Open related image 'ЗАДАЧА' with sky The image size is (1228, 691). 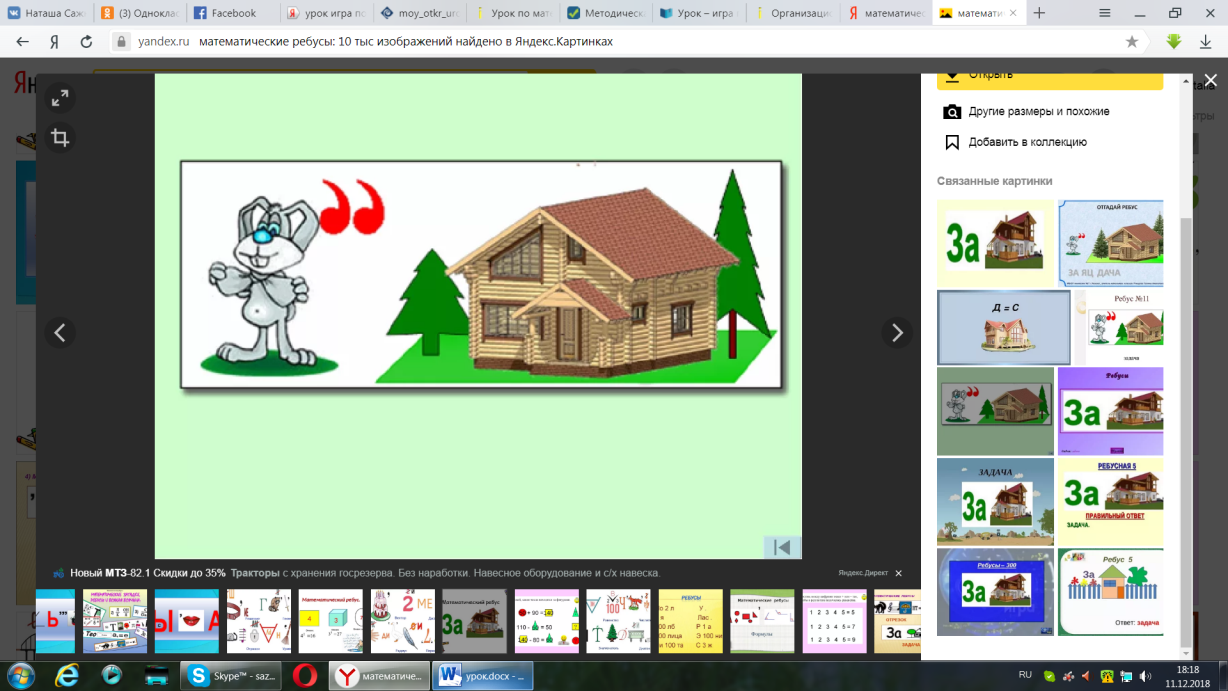click(995, 501)
